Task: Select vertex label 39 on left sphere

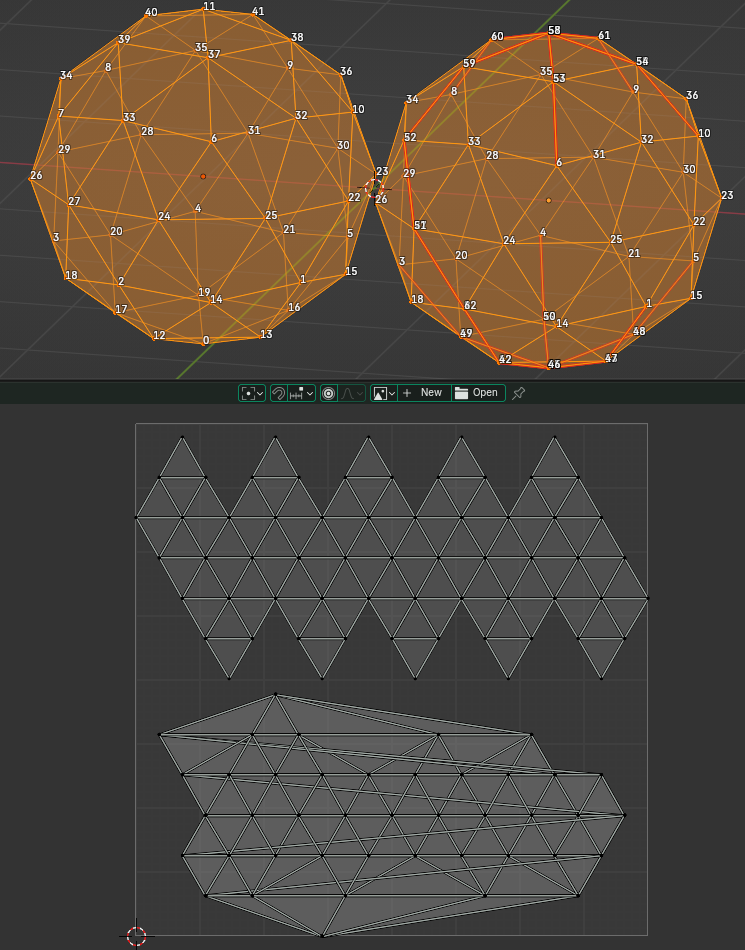Action: (124, 39)
